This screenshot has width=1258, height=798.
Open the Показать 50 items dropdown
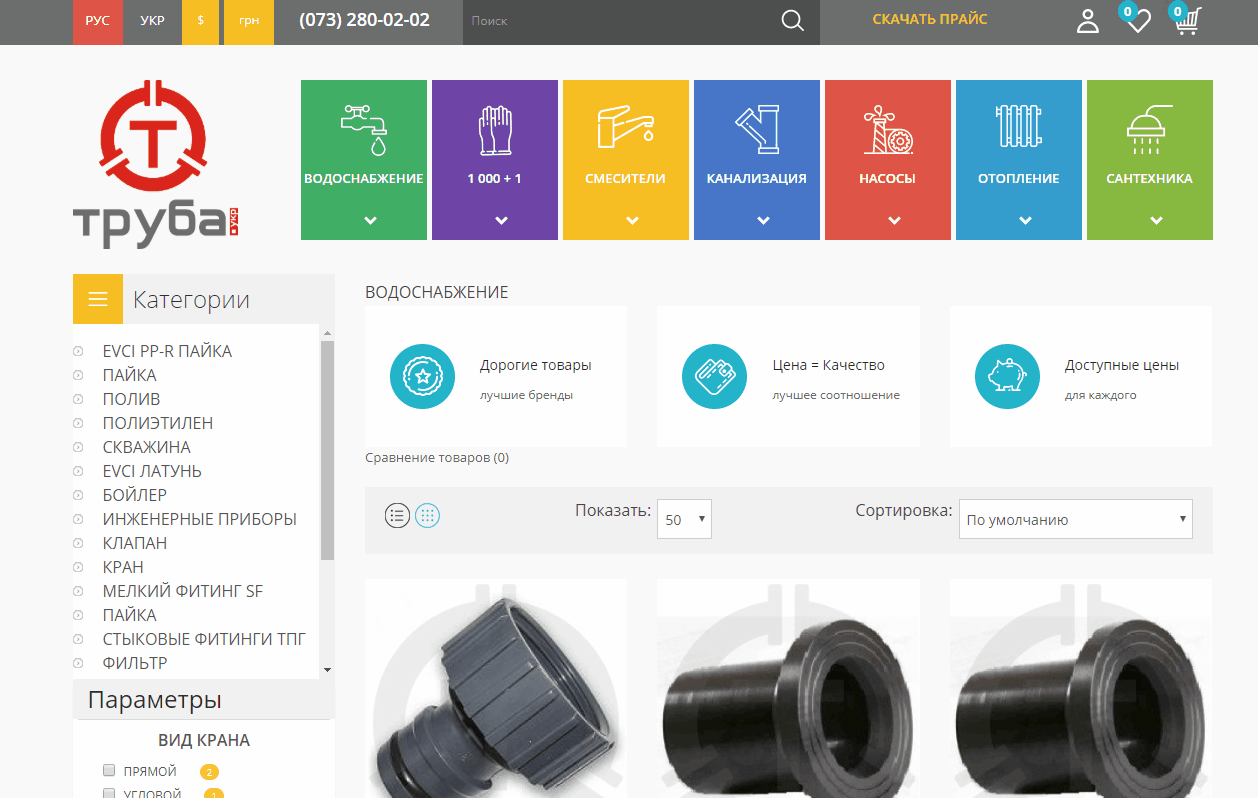point(684,519)
